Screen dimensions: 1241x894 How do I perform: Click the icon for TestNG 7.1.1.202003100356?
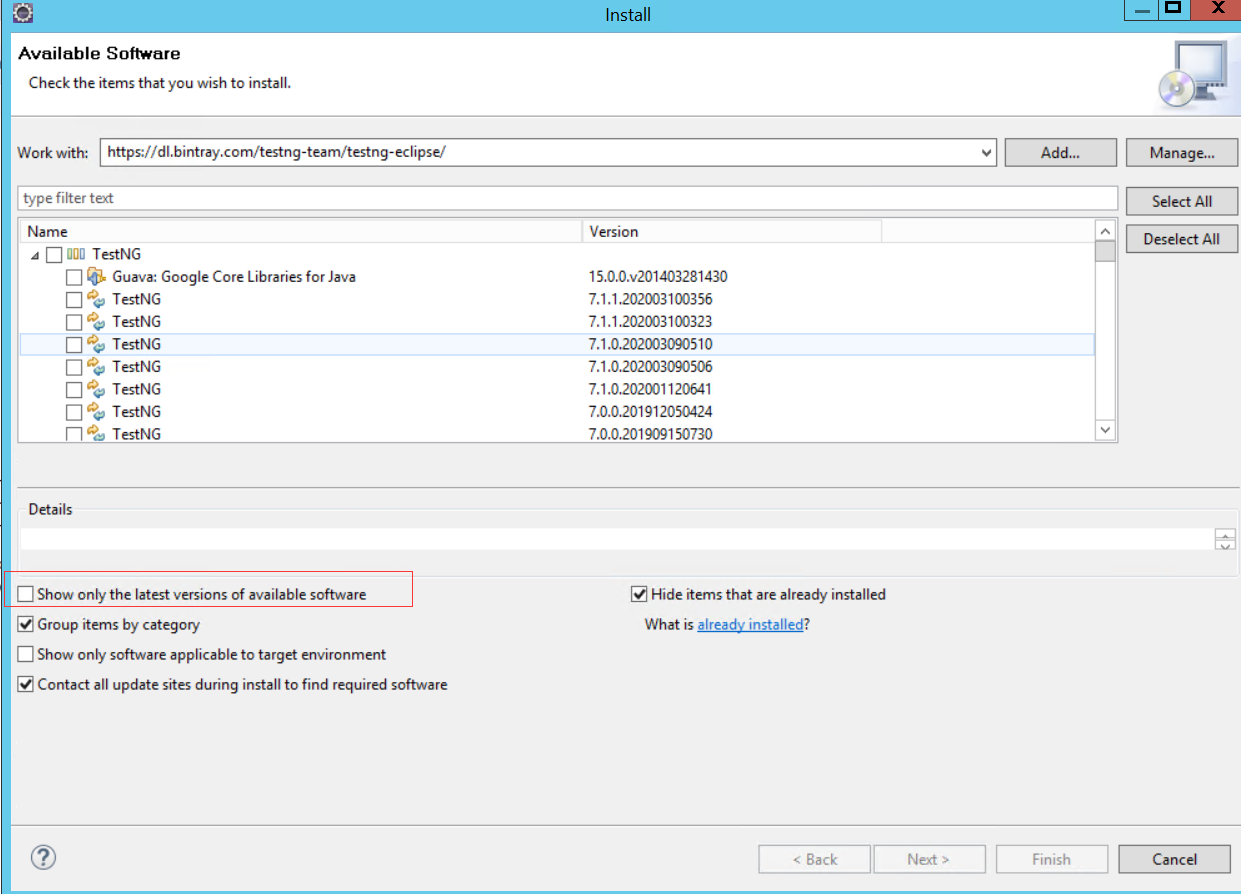tap(96, 299)
